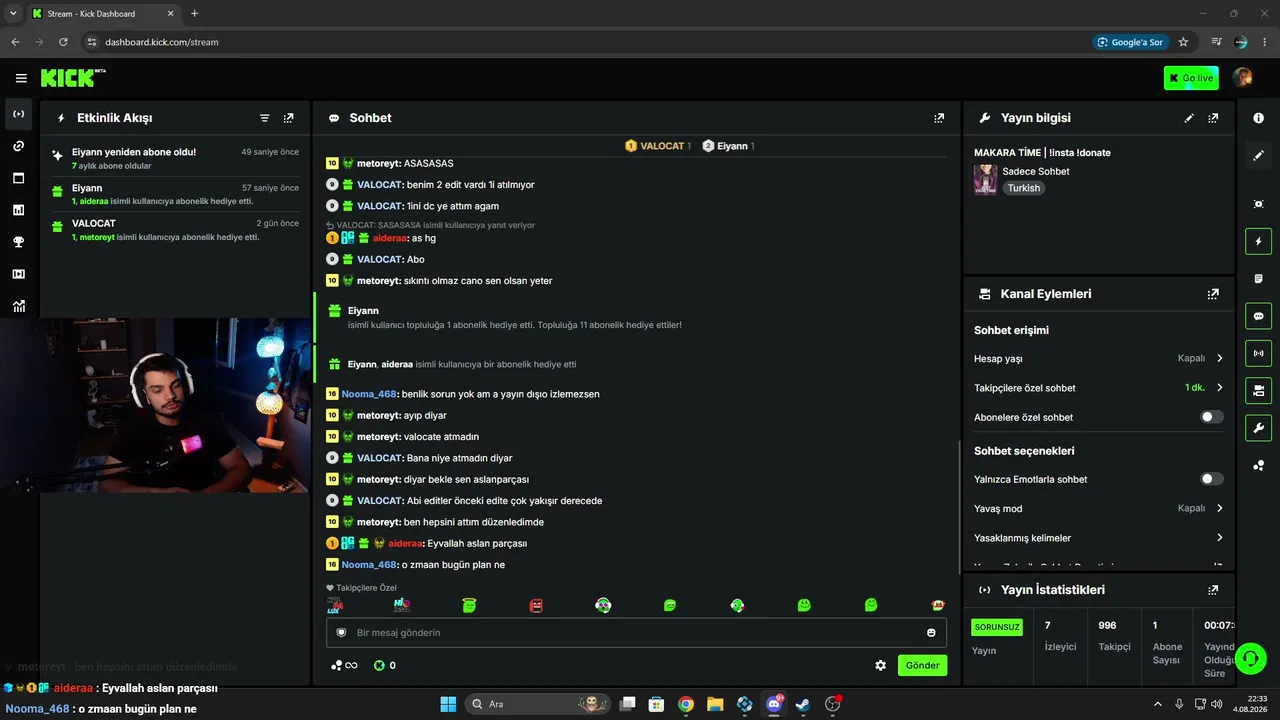Open a new browser tab
The width and height of the screenshot is (1280, 720).
click(x=194, y=14)
